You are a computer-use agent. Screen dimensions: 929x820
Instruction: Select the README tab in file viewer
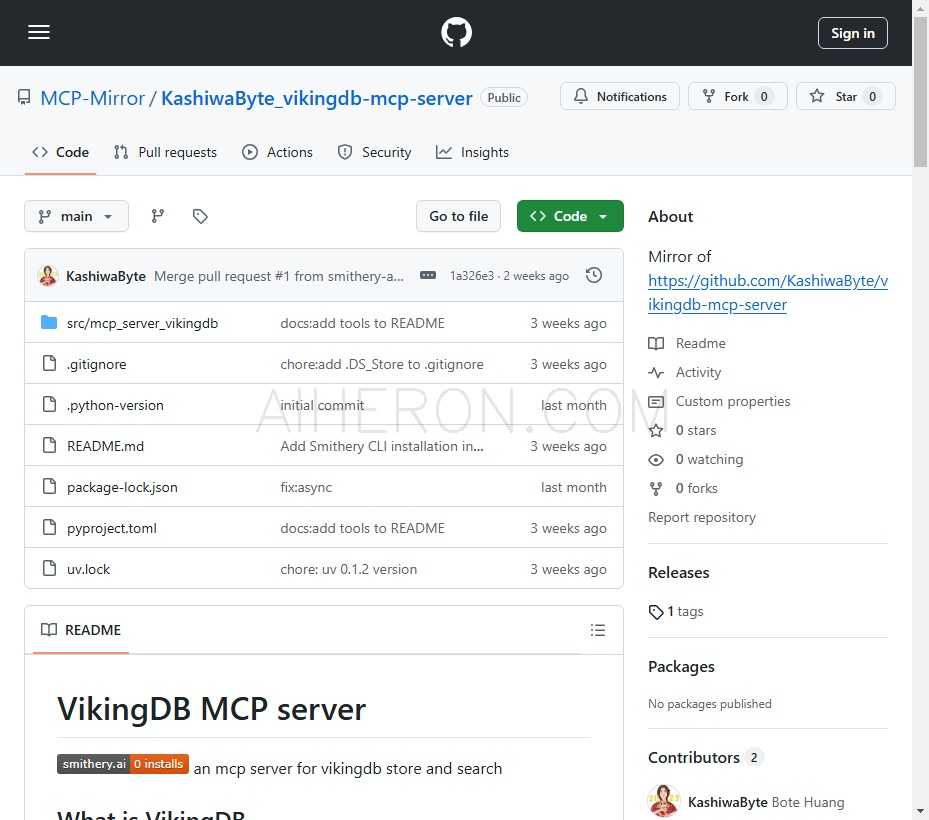pos(81,630)
